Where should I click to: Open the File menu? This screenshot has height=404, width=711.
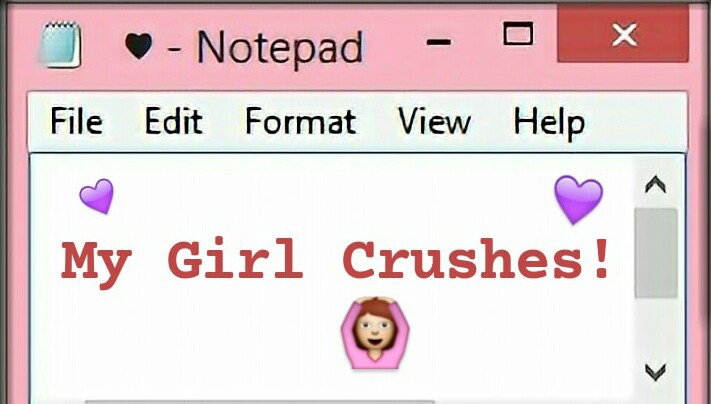tap(76, 122)
